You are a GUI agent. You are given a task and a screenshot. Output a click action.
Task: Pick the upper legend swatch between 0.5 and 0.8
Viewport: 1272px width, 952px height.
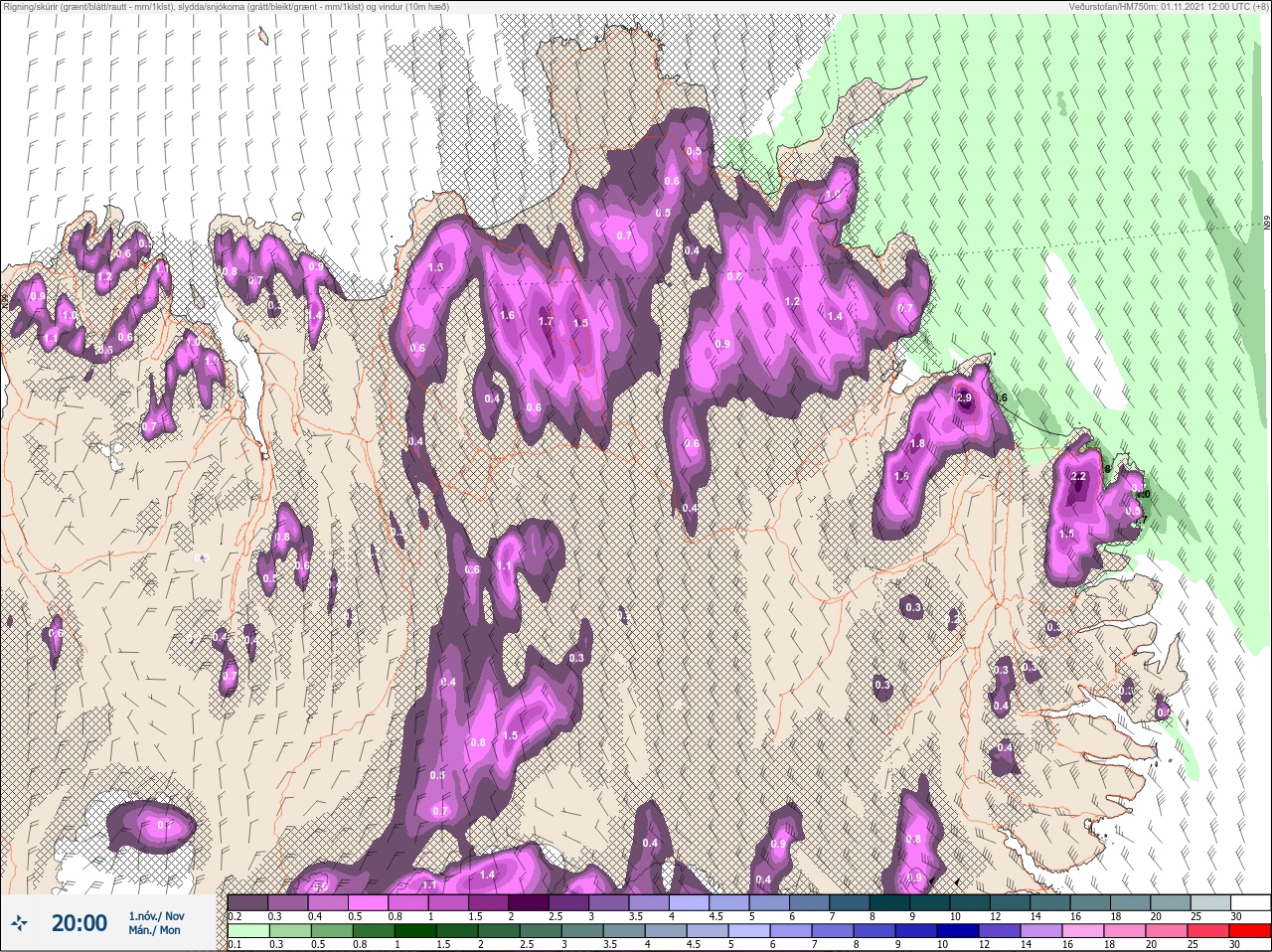pyautogui.click(x=370, y=902)
